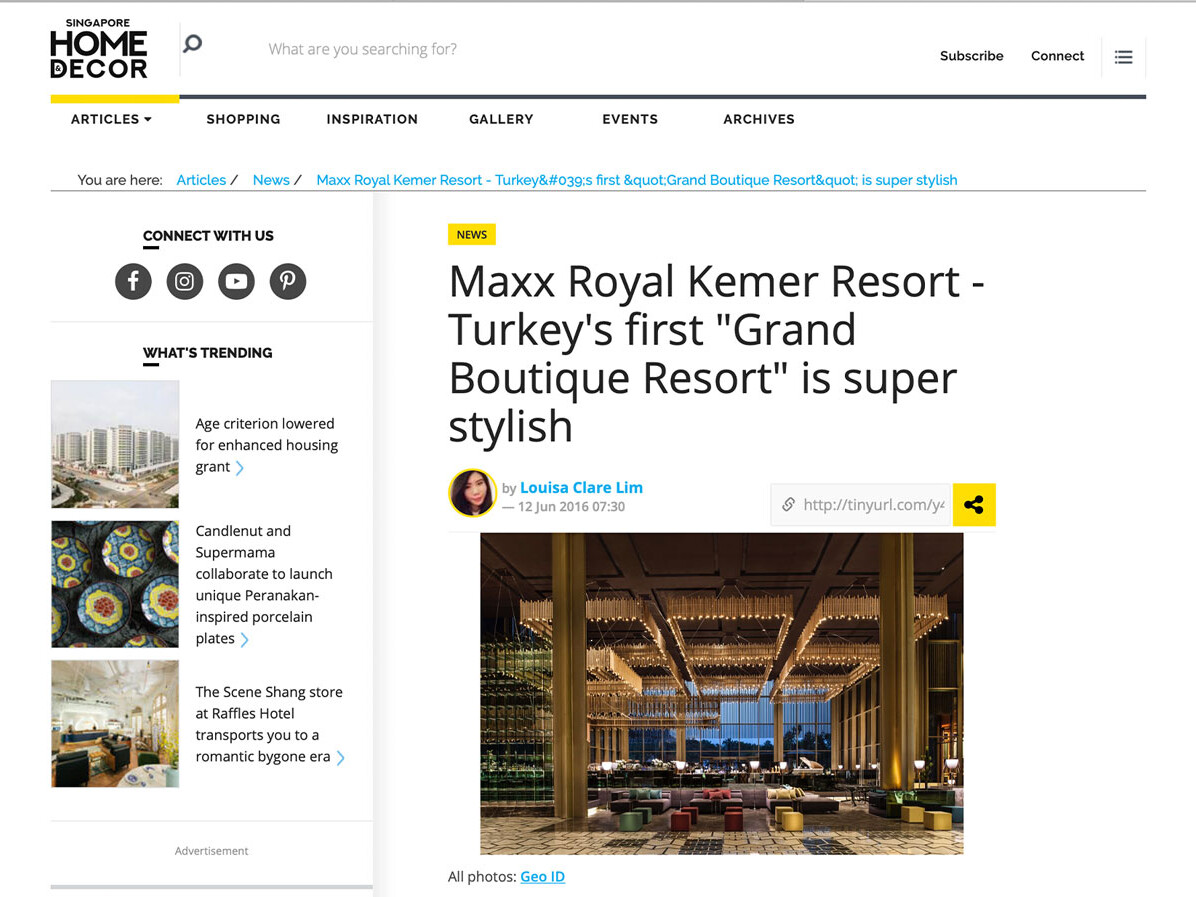The image size is (1196, 897).
Task: Click the yellow NEWS category tag
Action: [x=471, y=234]
